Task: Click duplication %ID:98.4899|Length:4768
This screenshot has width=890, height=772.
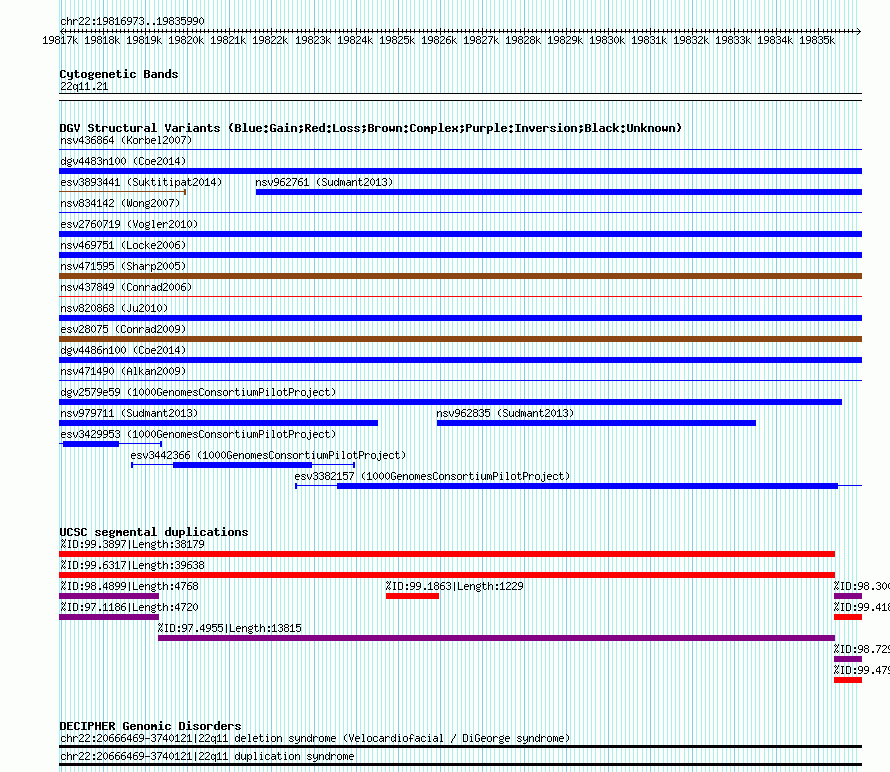Action: click(x=129, y=586)
